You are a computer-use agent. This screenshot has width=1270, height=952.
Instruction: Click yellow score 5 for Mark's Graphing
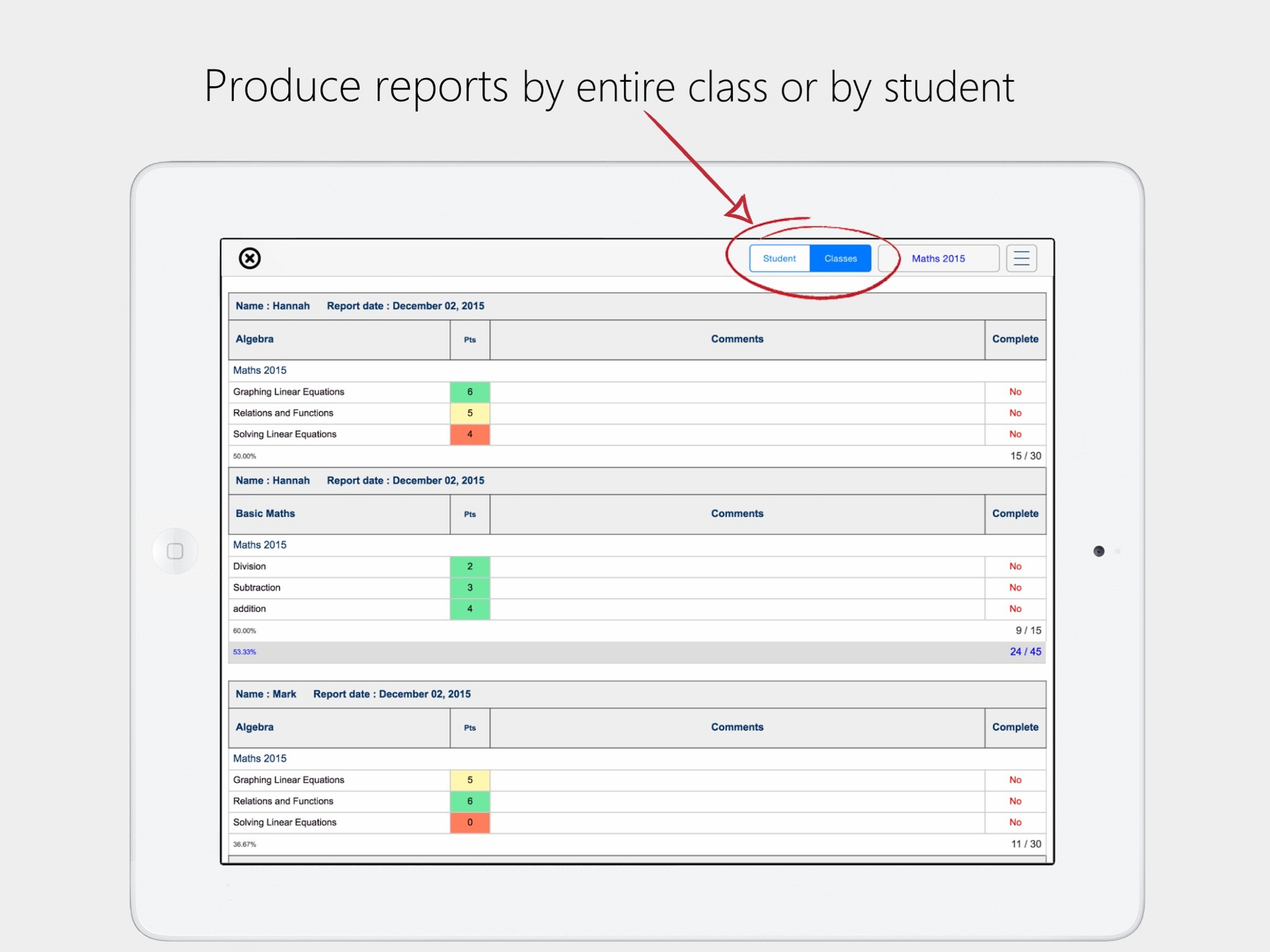click(x=470, y=780)
